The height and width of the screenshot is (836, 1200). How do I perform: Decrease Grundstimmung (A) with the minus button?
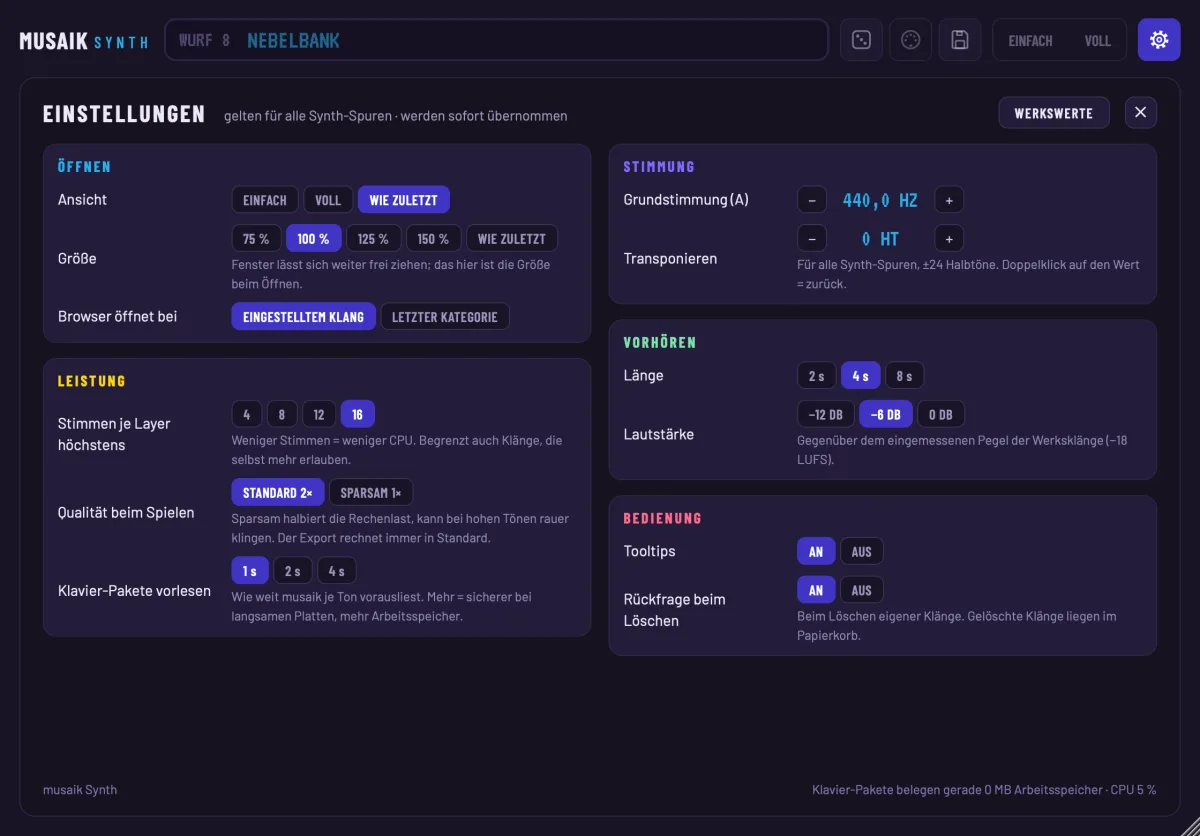point(812,200)
